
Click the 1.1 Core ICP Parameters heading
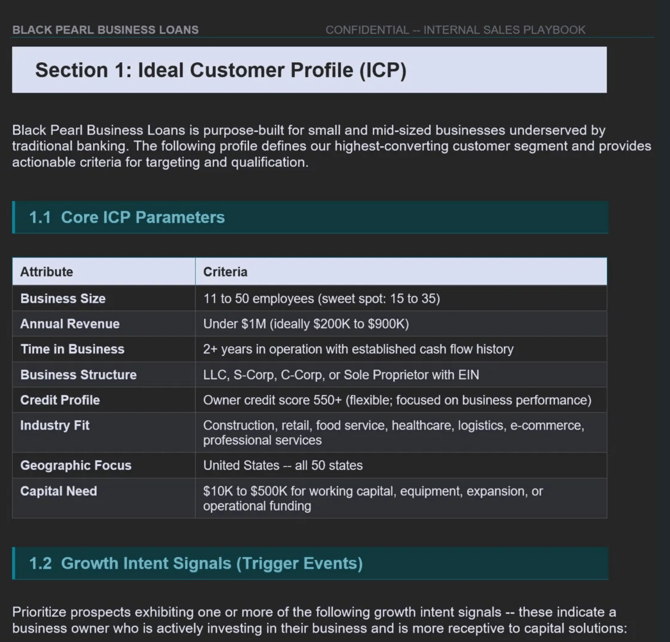pyautogui.click(x=127, y=217)
